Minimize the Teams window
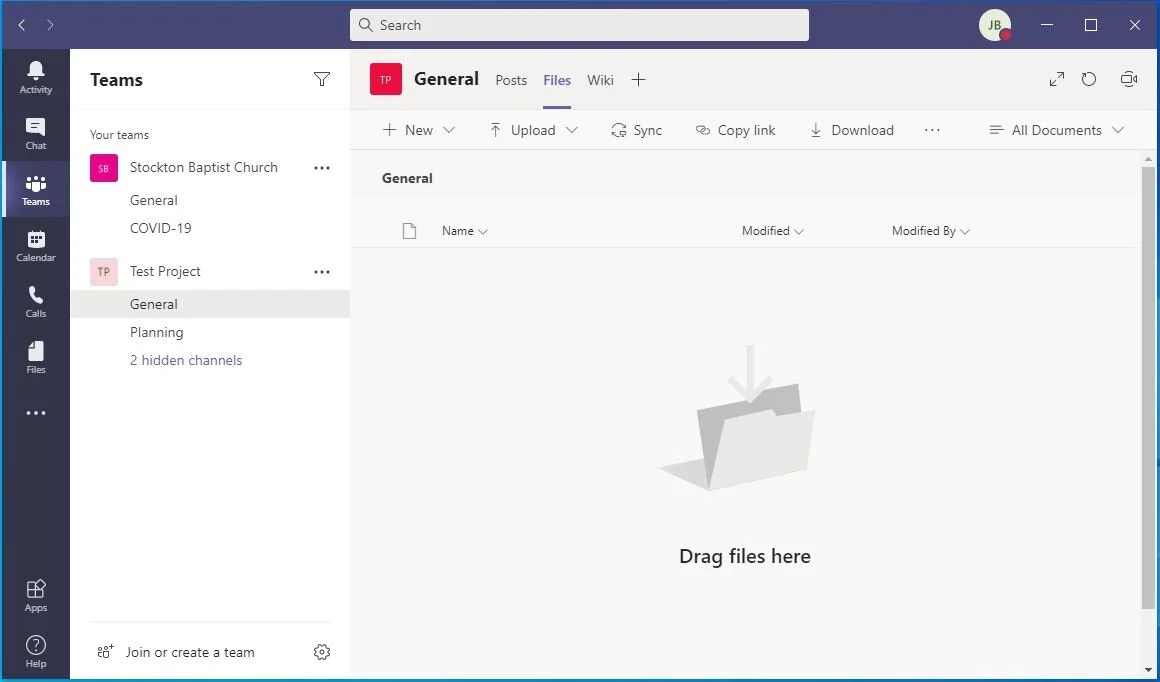1160x682 pixels. (x=1047, y=25)
